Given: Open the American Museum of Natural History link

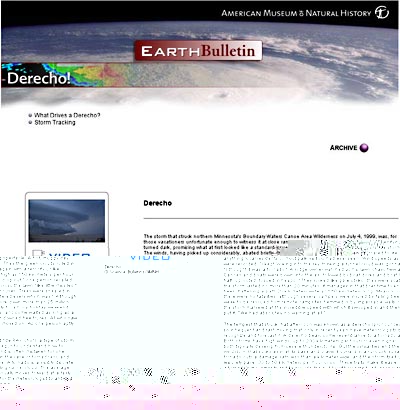Looking at the screenshot, I should coord(296,13).
